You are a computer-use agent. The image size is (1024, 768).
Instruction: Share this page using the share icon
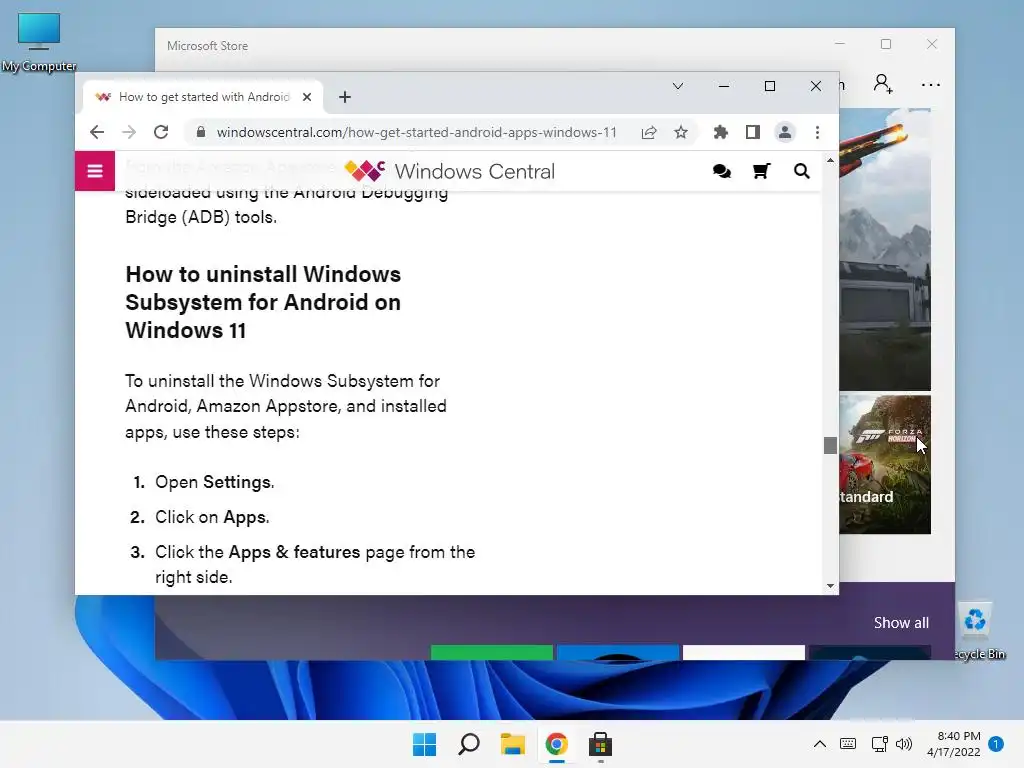pos(648,133)
